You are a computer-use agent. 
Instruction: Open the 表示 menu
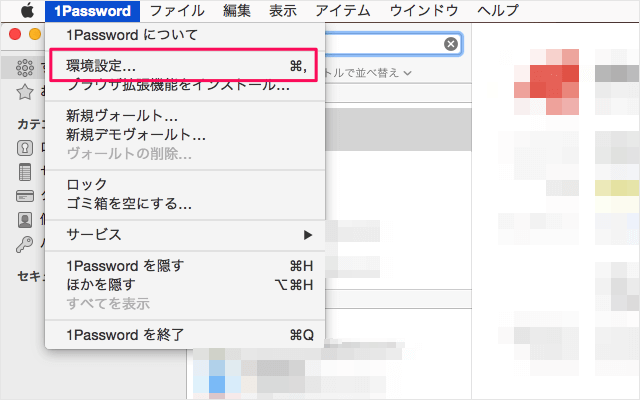[x=283, y=11]
